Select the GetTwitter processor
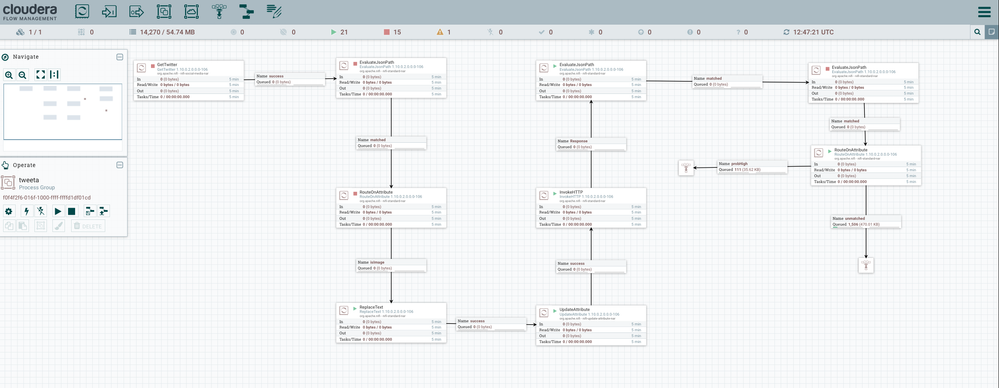This screenshot has height=388, width=999. 189,80
